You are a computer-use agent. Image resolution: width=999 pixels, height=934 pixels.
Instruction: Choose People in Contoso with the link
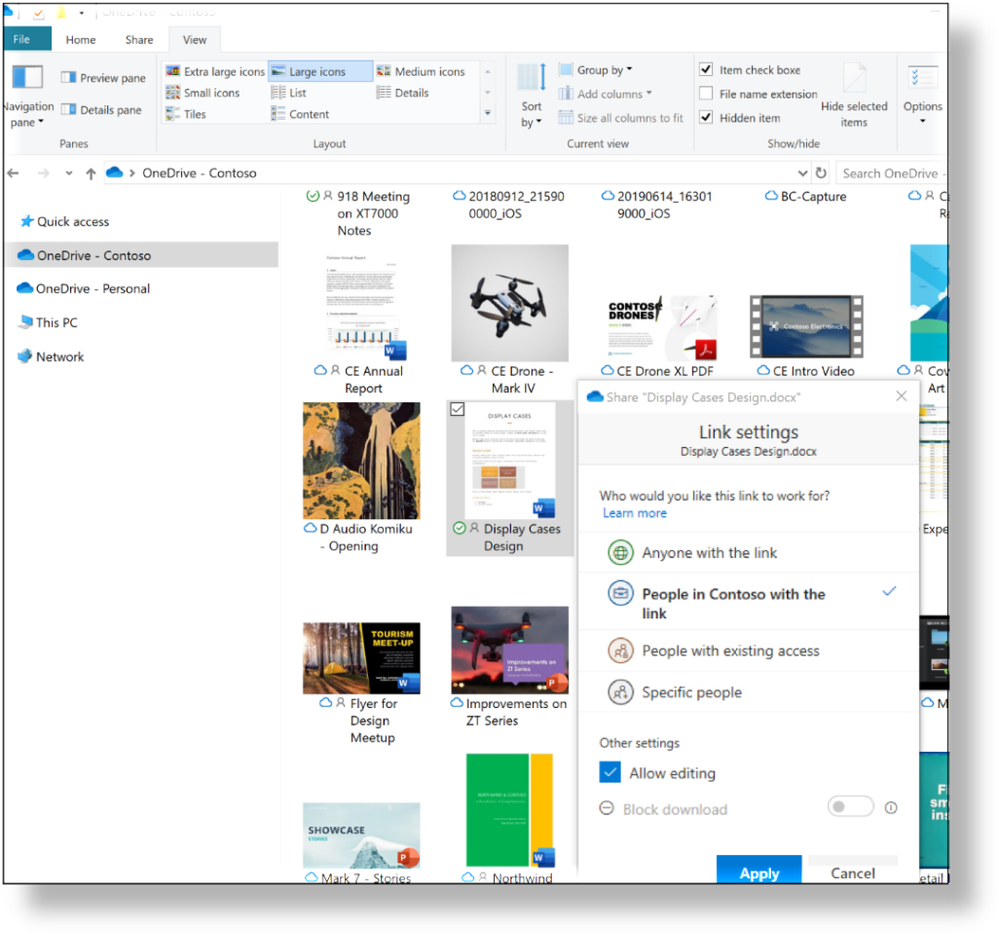[749, 603]
